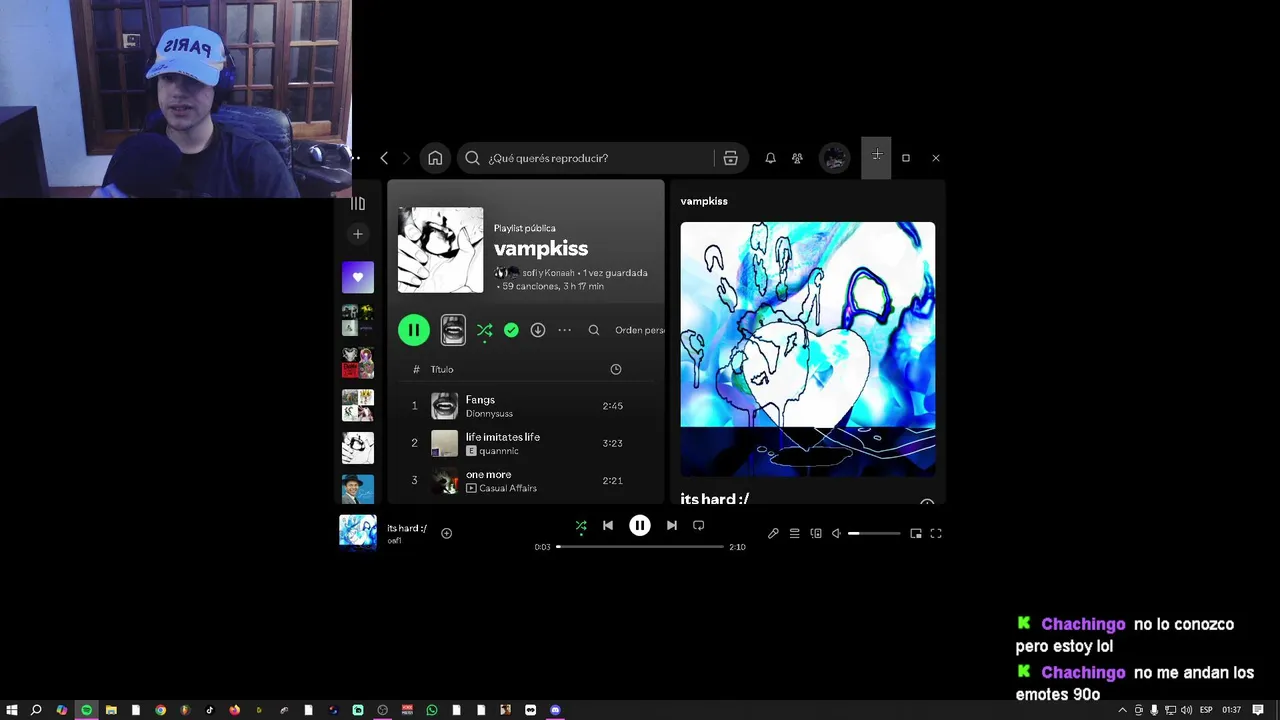Create new playlist with plus icon
Viewport: 1280px width, 720px height.
[358, 234]
